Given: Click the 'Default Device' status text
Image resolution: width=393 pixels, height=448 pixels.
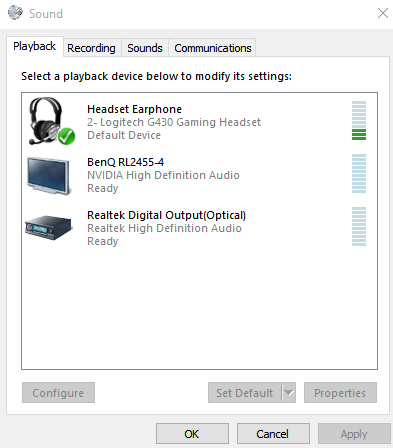Looking at the screenshot, I should [x=124, y=135].
